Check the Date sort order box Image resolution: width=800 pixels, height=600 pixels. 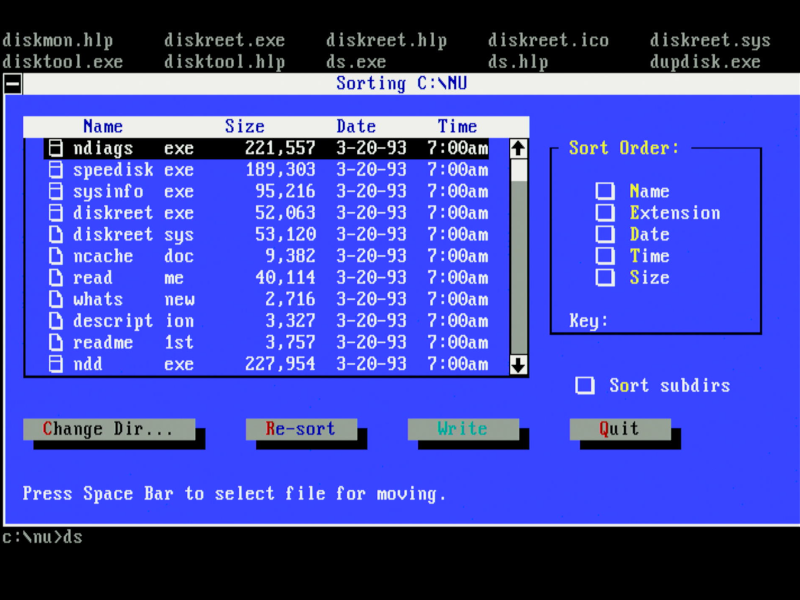[605, 234]
